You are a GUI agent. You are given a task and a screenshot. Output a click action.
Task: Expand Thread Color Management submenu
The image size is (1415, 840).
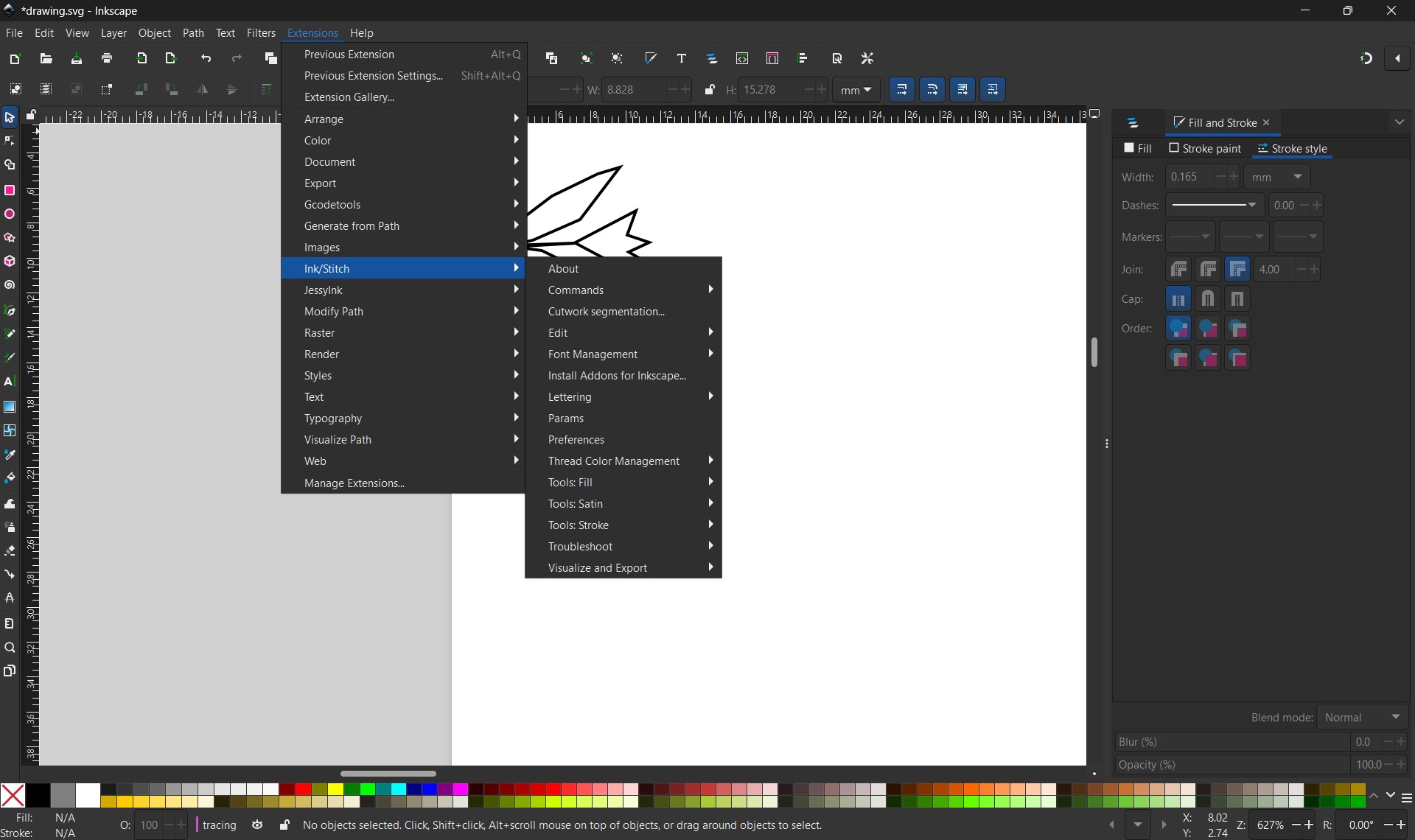(623, 461)
